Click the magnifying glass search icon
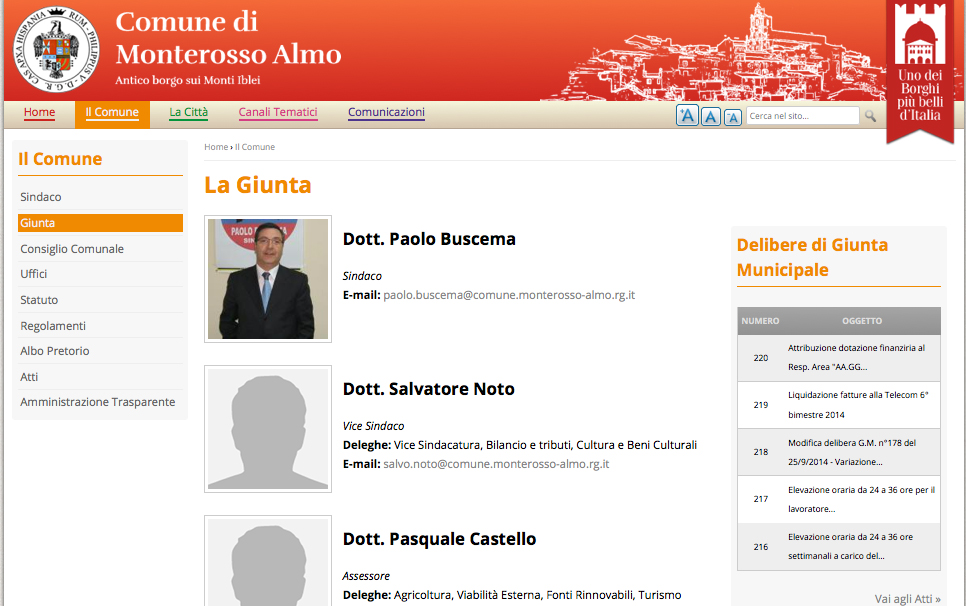 pyautogui.click(x=870, y=116)
